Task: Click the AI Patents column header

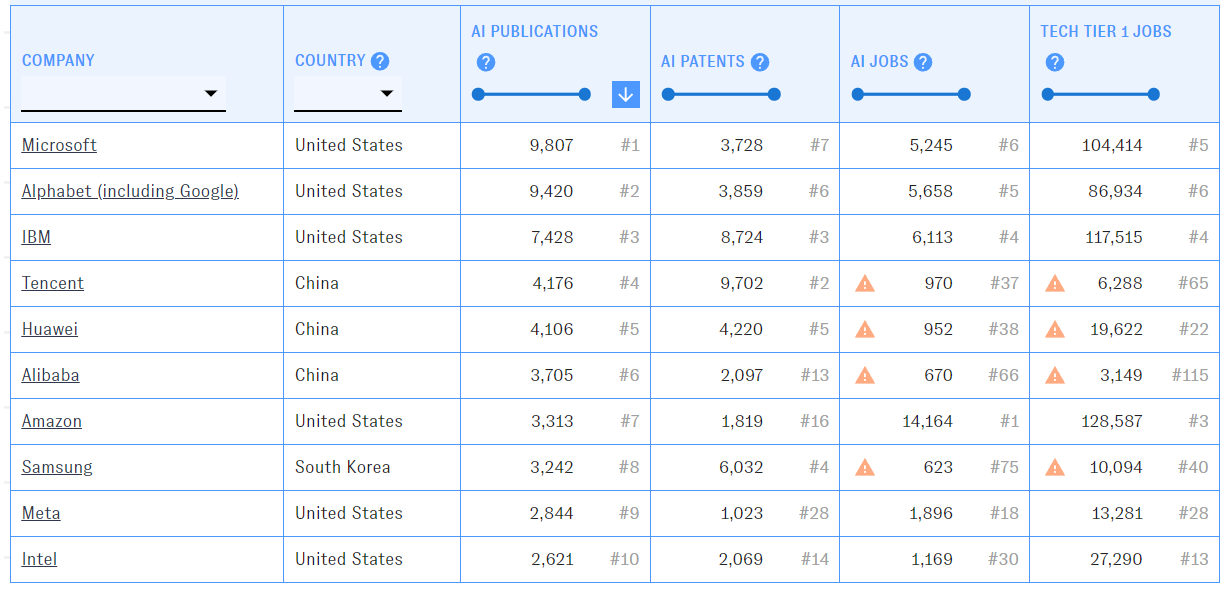Action: [x=702, y=62]
